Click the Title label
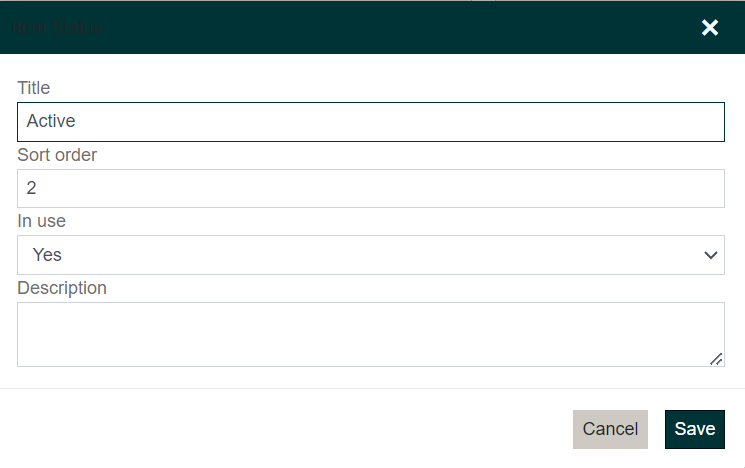The image size is (745, 468). coord(34,88)
